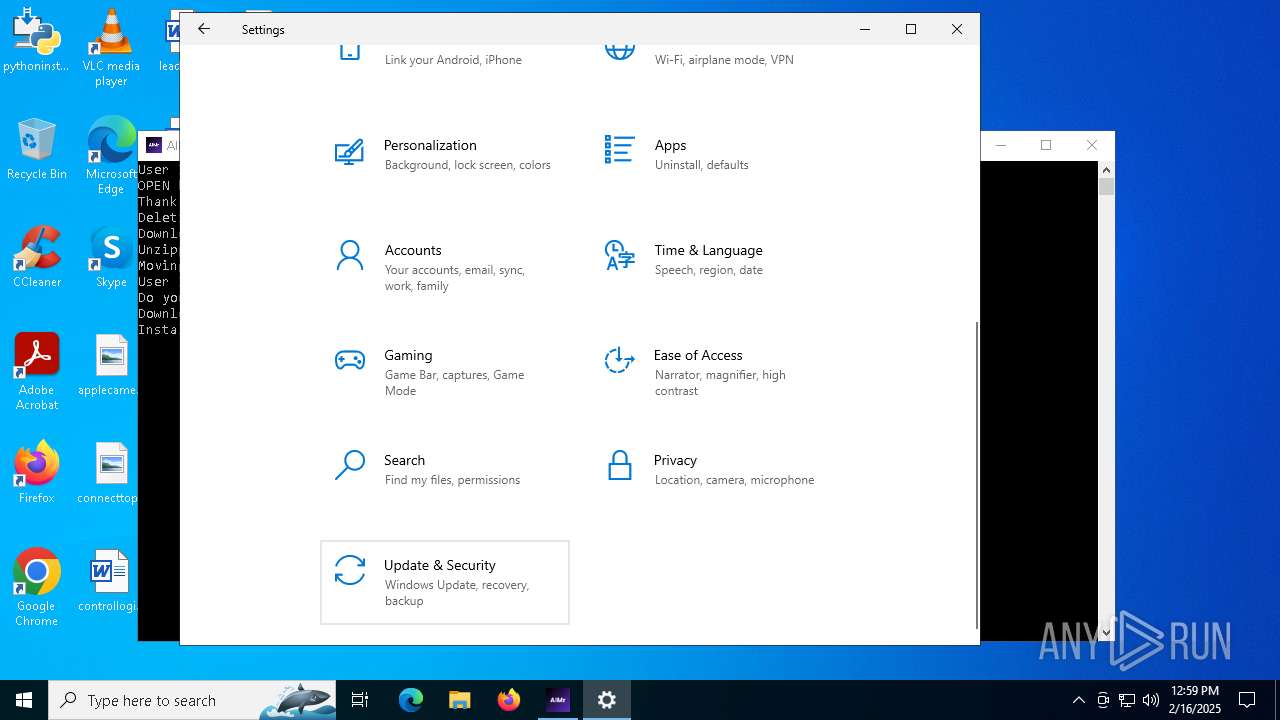Click 'Location, camera, microphone' description

point(734,480)
